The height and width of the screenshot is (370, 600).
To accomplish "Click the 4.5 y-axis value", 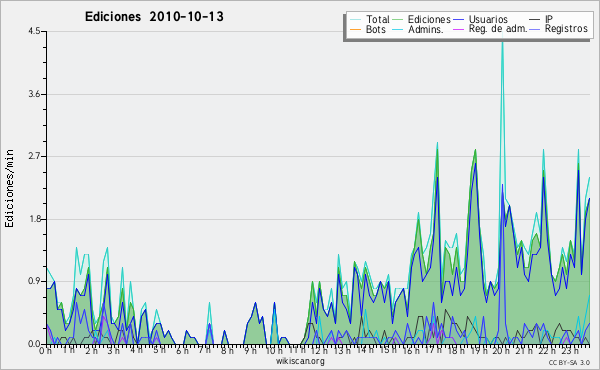I will 34,31.
